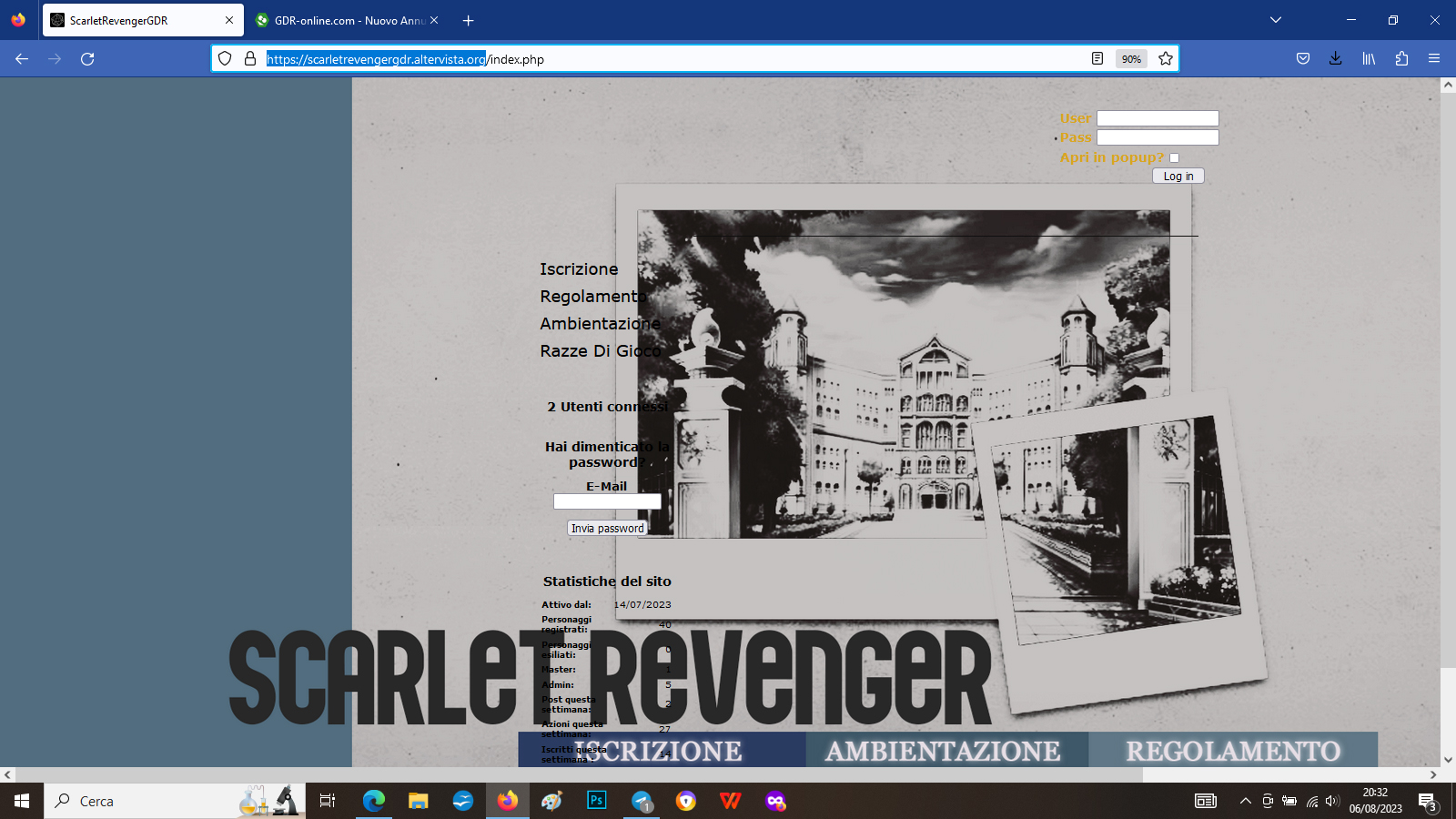Open the Ambientazione menu link
The height and width of the screenshot is (819, 1456).
601,324
